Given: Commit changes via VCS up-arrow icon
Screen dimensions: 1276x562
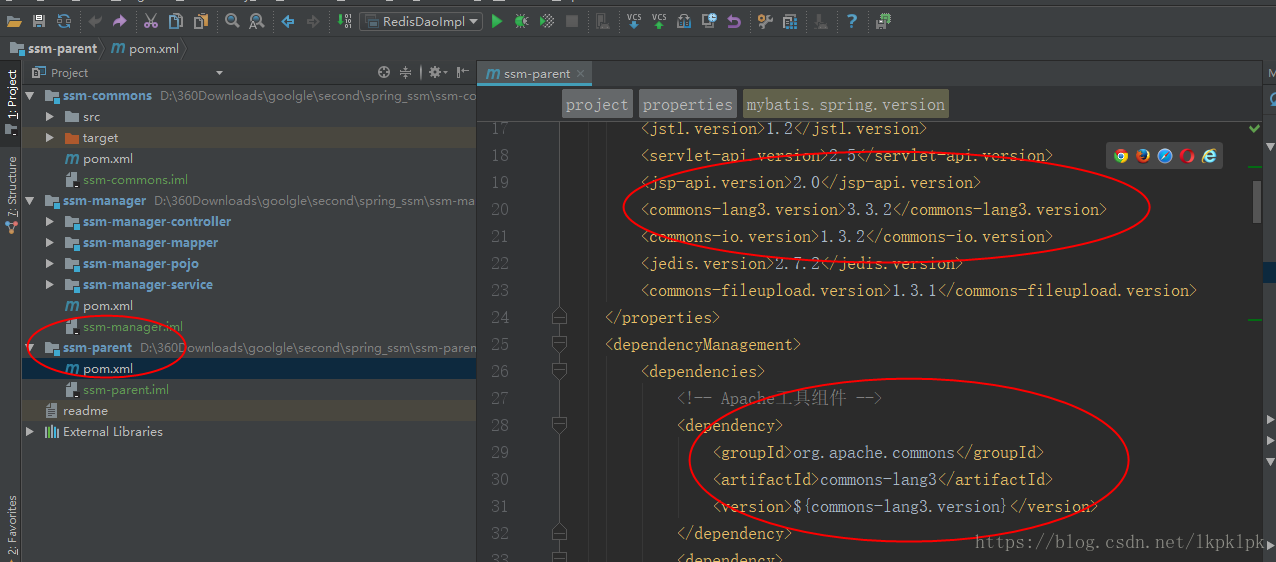Looking at the screenshot, I should click(659, 20).
